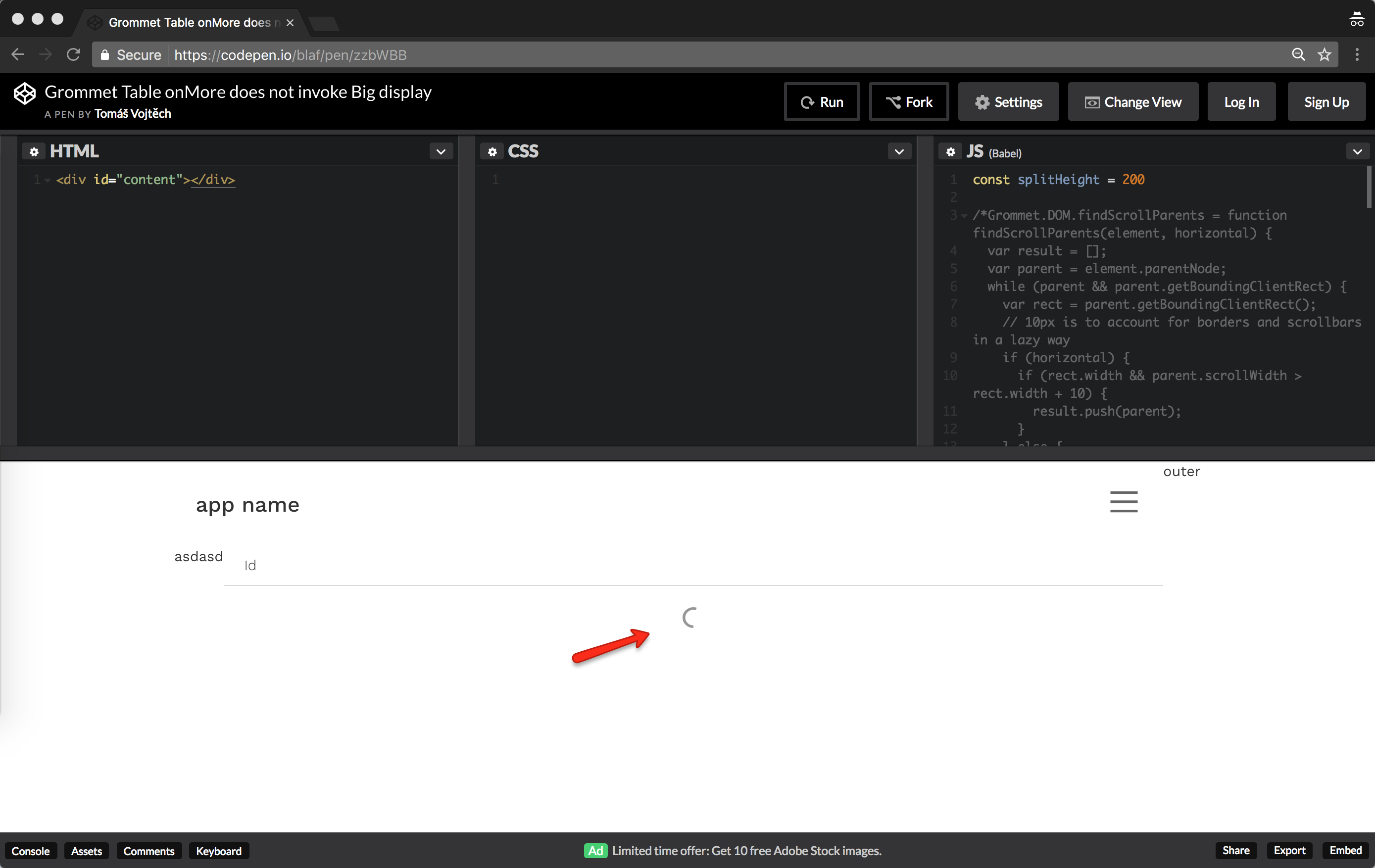
Task: Open the Assets tab
Action: (86, 850)
